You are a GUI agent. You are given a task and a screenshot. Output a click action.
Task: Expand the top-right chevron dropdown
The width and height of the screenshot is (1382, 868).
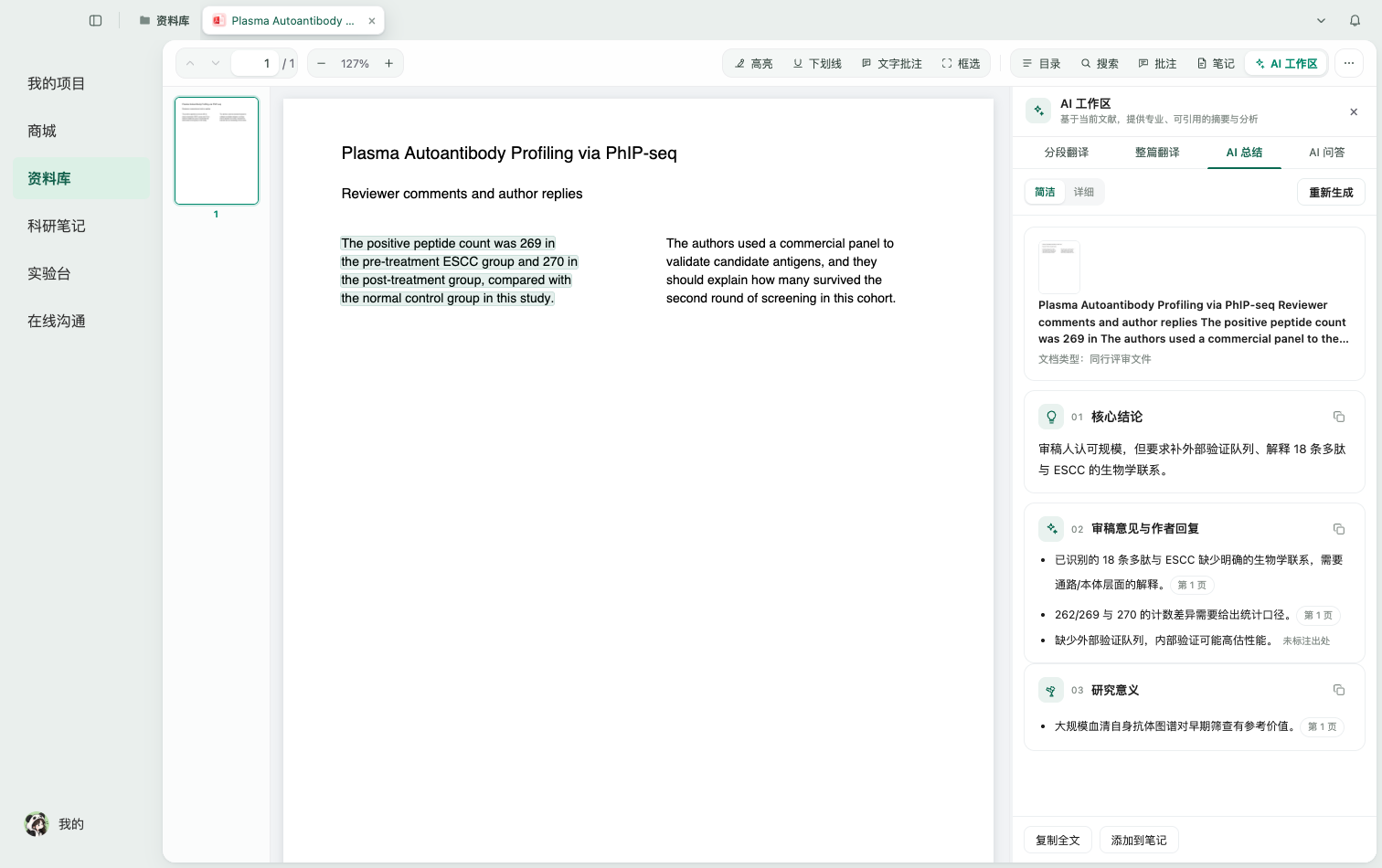[x=1321, y=20]
